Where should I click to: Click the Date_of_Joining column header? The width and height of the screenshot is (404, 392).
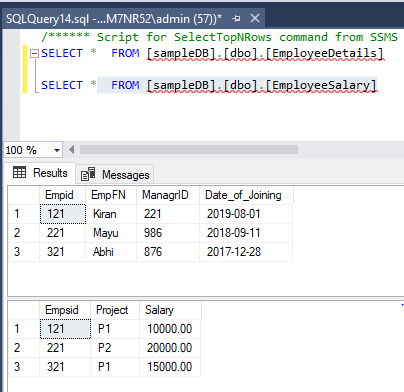click(246, 195)
